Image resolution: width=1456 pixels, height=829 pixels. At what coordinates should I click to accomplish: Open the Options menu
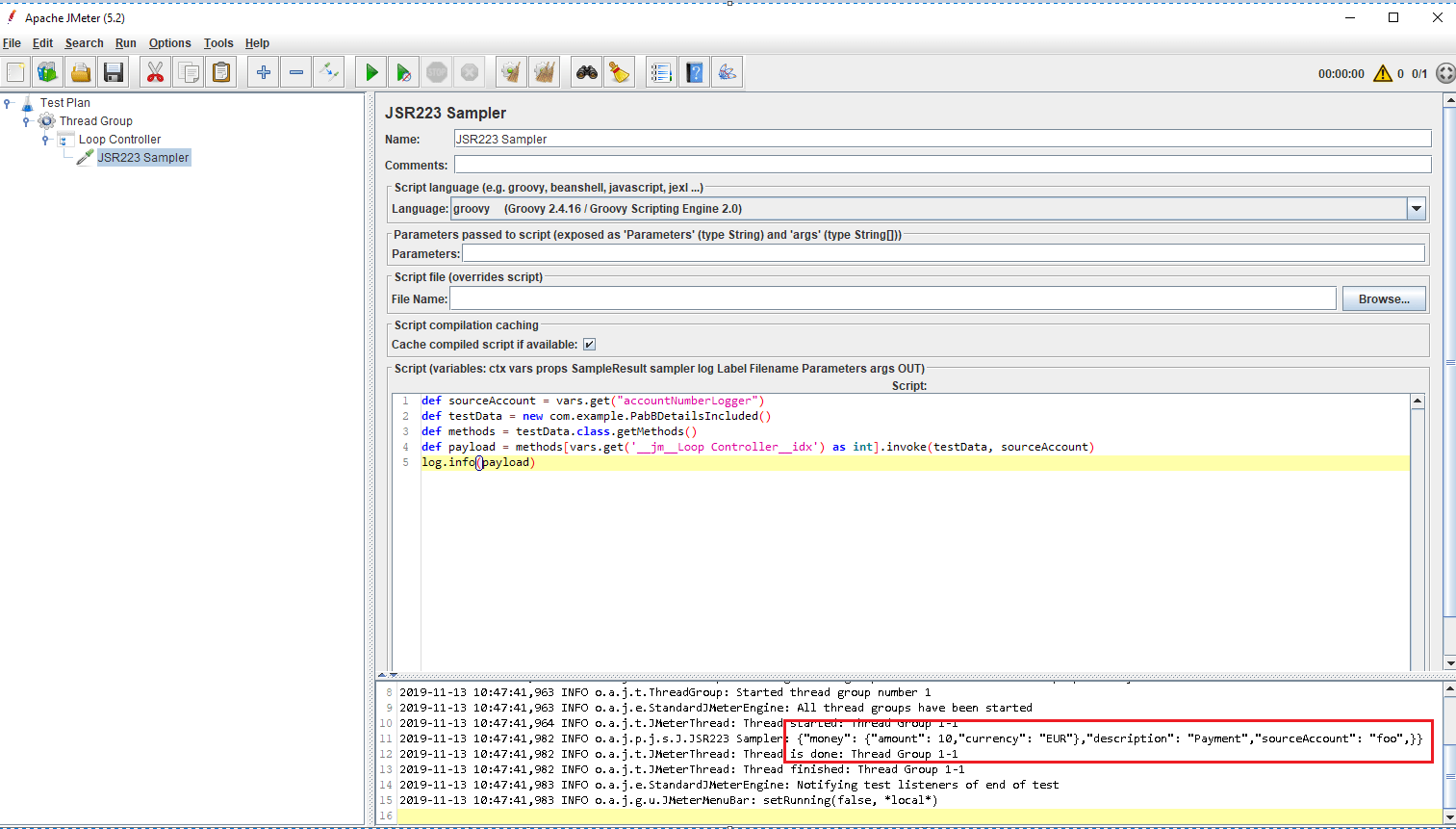(x=169, y=43)
